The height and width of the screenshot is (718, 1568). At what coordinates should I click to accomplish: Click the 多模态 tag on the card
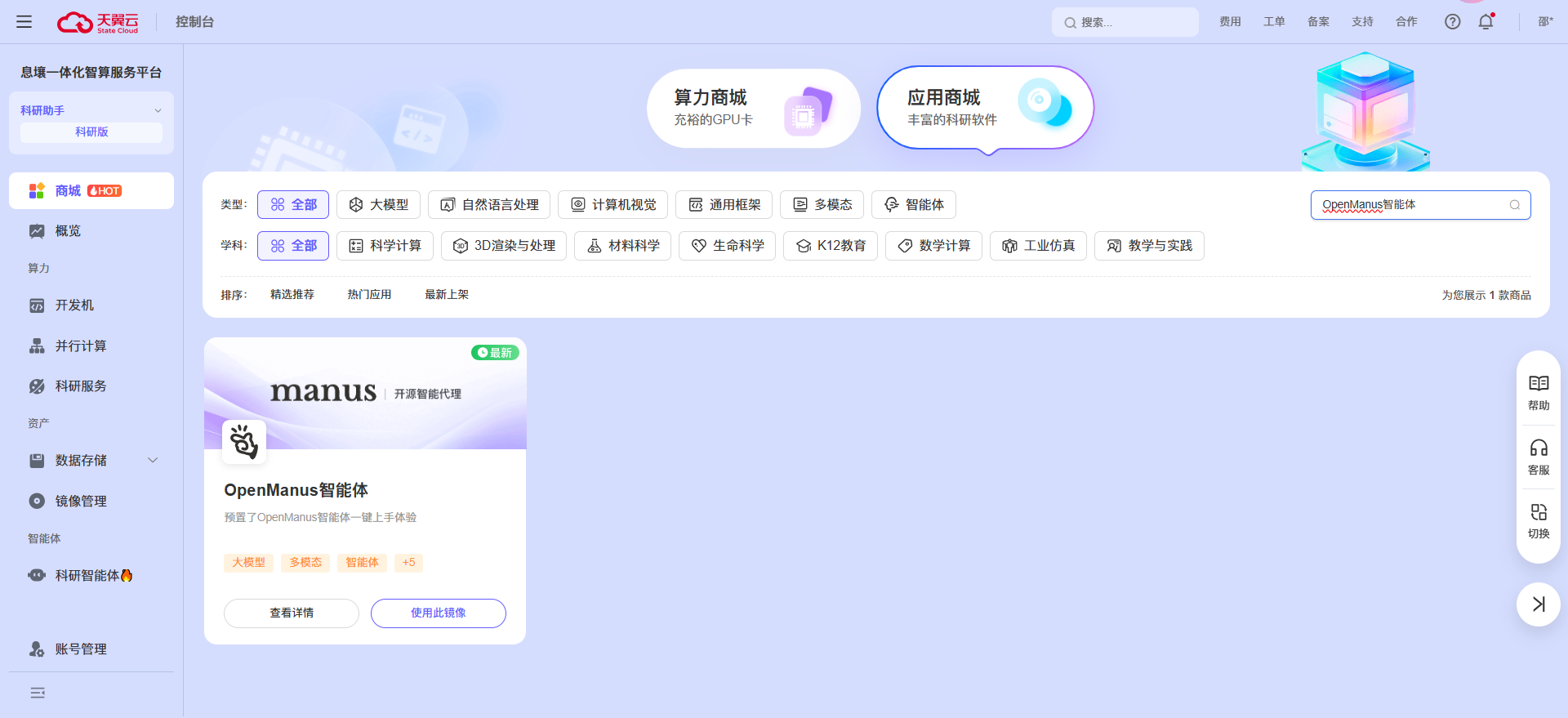point(305,563)
